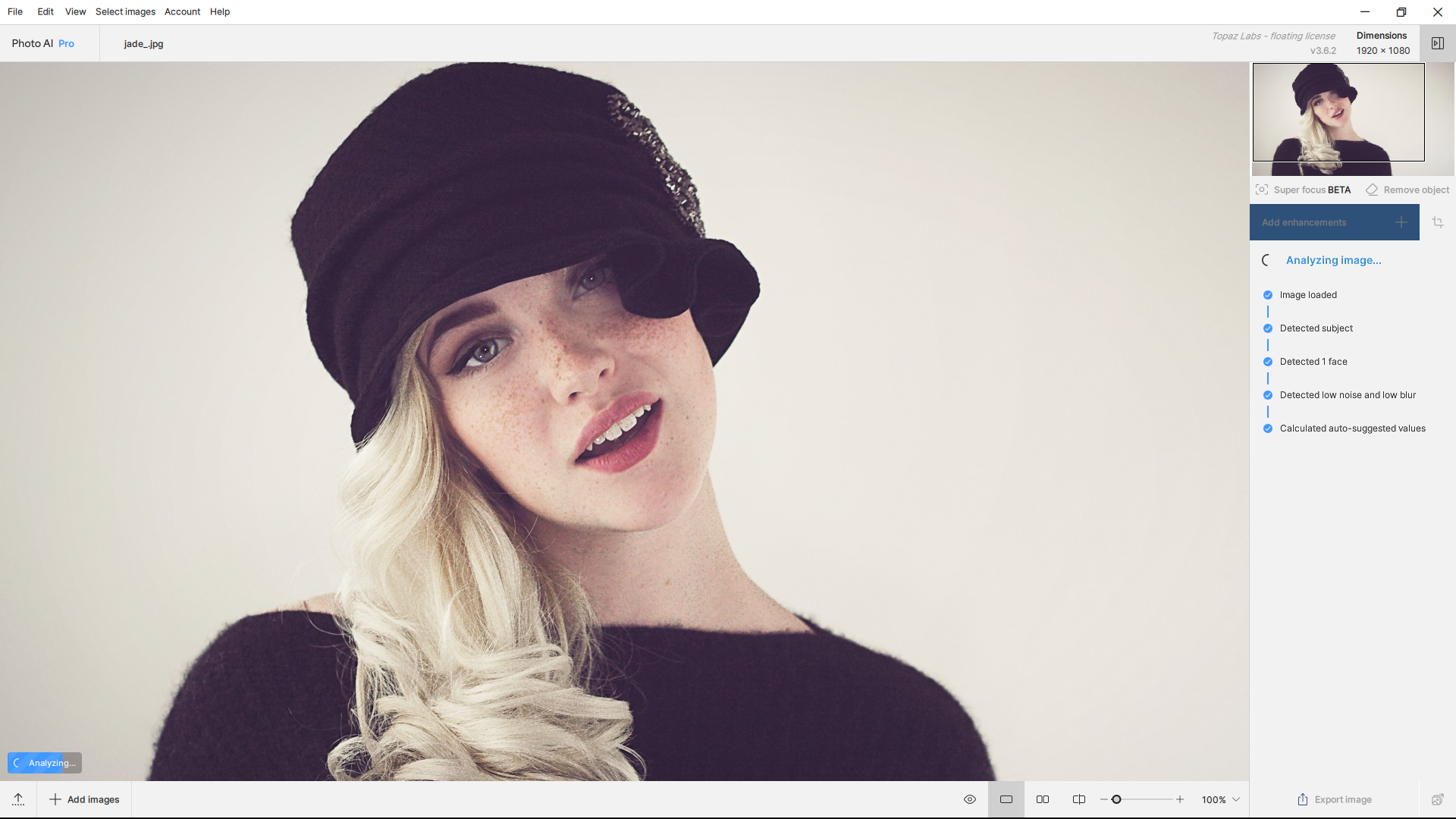This screenshot has height=819, width=1456.
Task: Switch to split slider comparison view
Action: pyautogui.click(x=1079, y=799)
